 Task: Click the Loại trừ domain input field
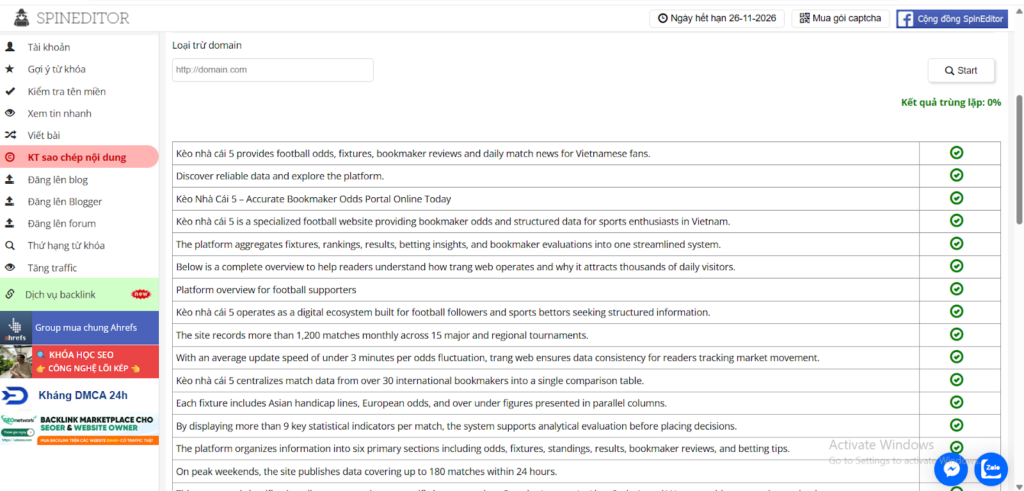coord(272,70)
